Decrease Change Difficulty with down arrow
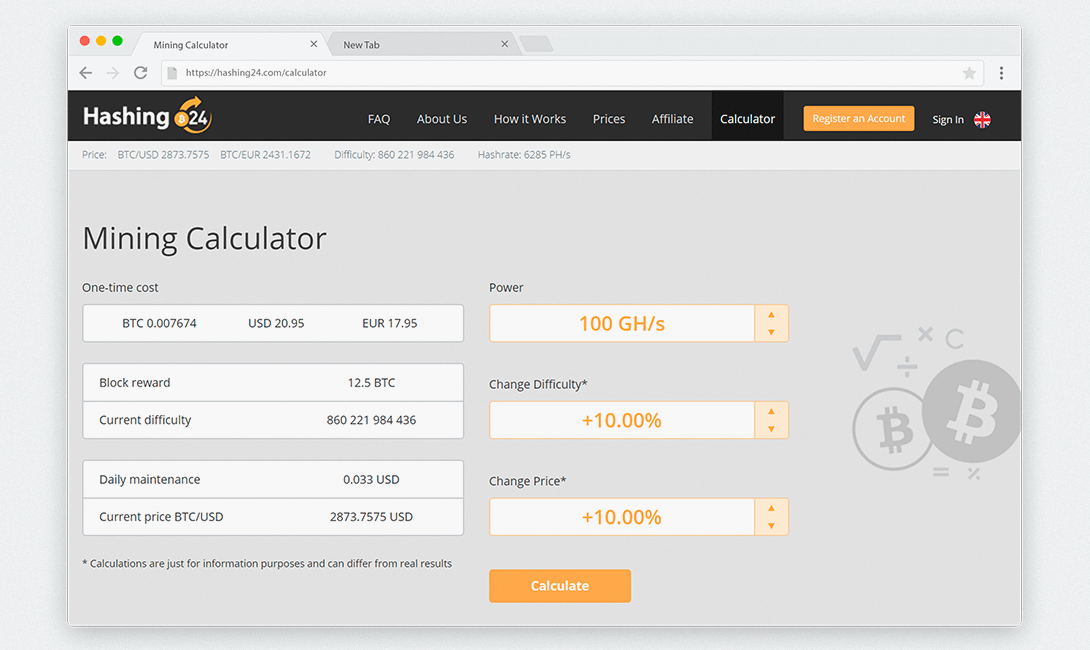This screenshot has height=650, width=1090. point(771,429)
